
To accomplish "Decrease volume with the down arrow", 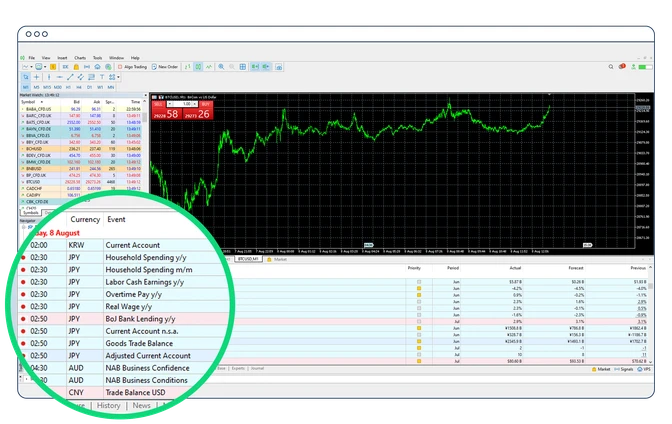I will coord(170,104).
